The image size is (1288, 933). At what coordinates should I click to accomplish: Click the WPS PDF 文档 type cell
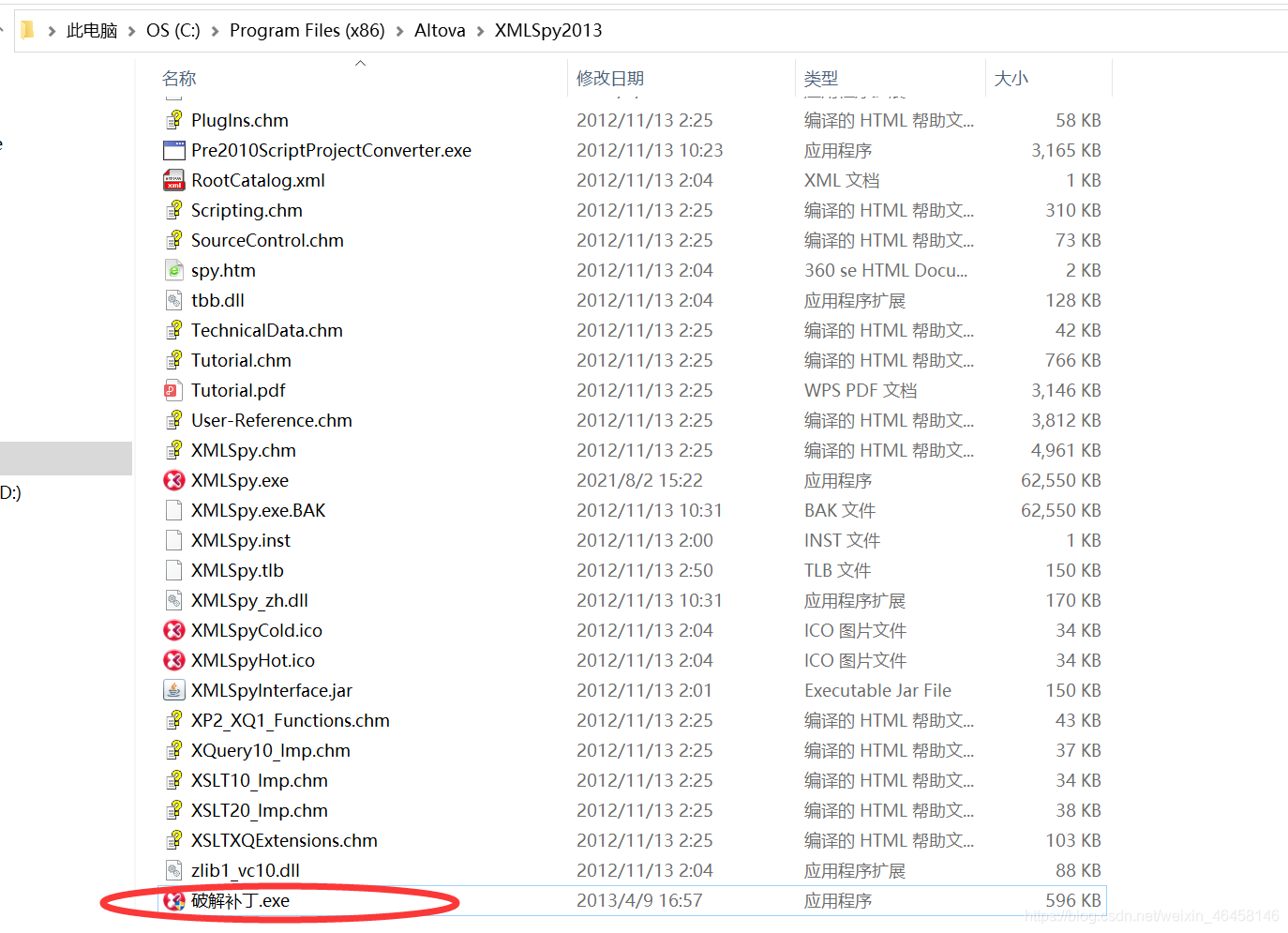coord(861,390)
